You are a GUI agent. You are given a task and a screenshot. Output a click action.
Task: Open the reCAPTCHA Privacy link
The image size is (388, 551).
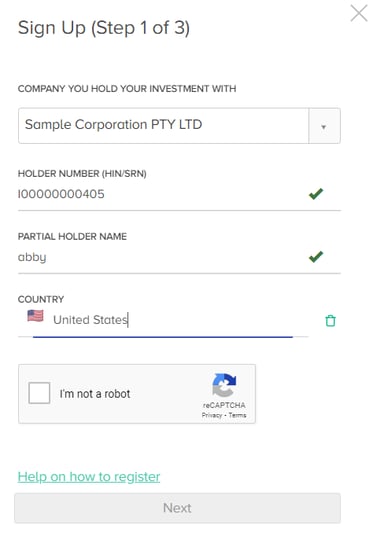(212, 415)
